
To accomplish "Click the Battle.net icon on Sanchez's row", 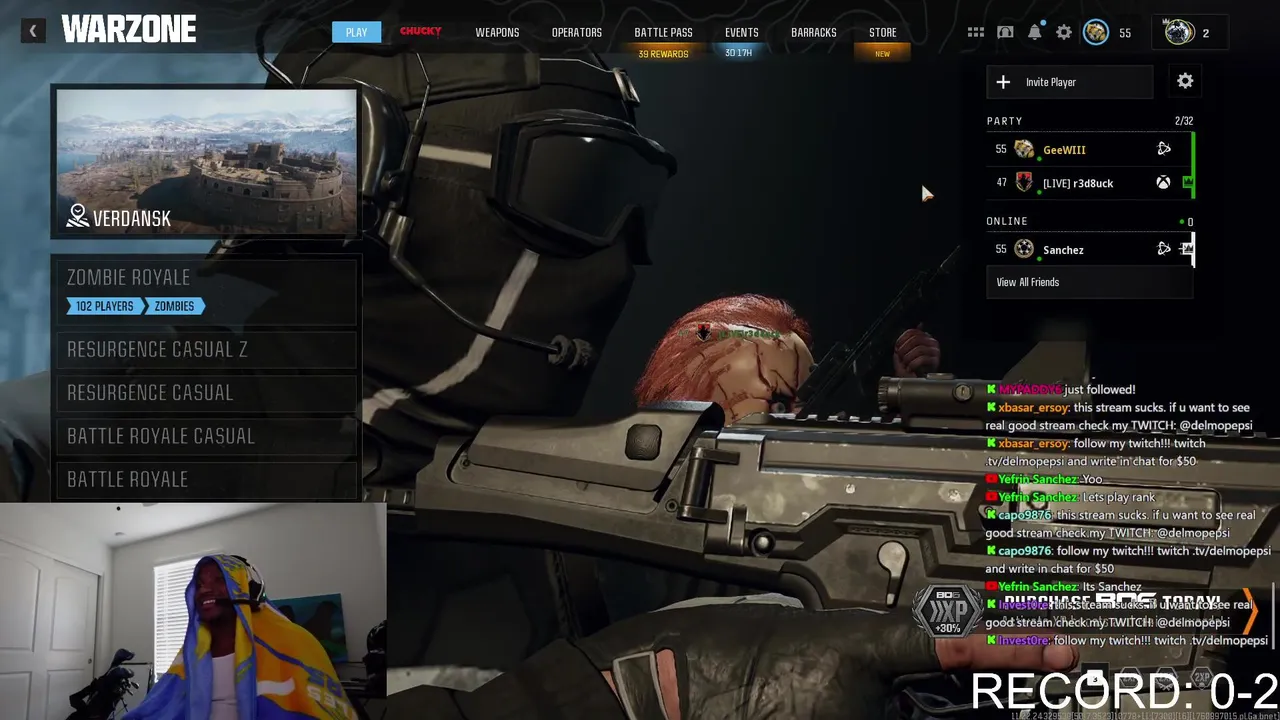I will tap(1164, 249).
